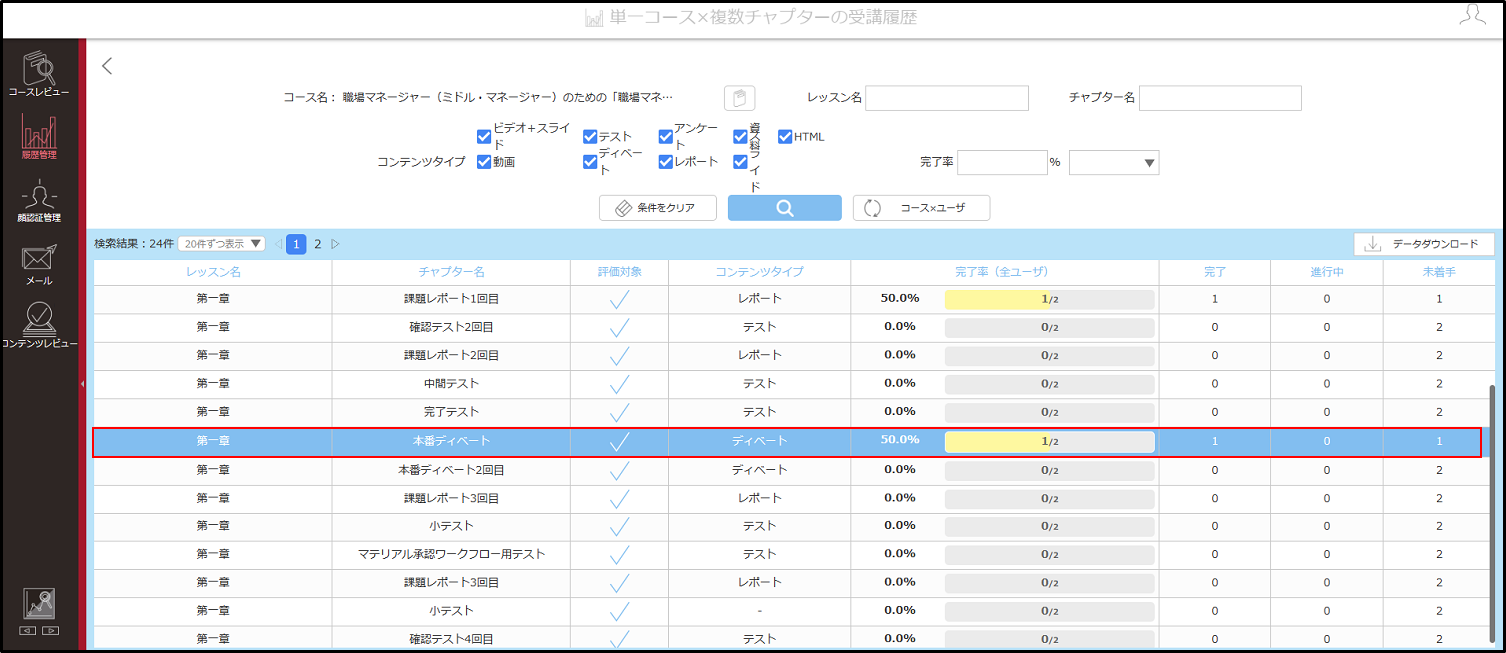Open 顔認証管理 in the sidebar
The width and height of the screenshot is (1506, 653).
click(x=39, y=200)
